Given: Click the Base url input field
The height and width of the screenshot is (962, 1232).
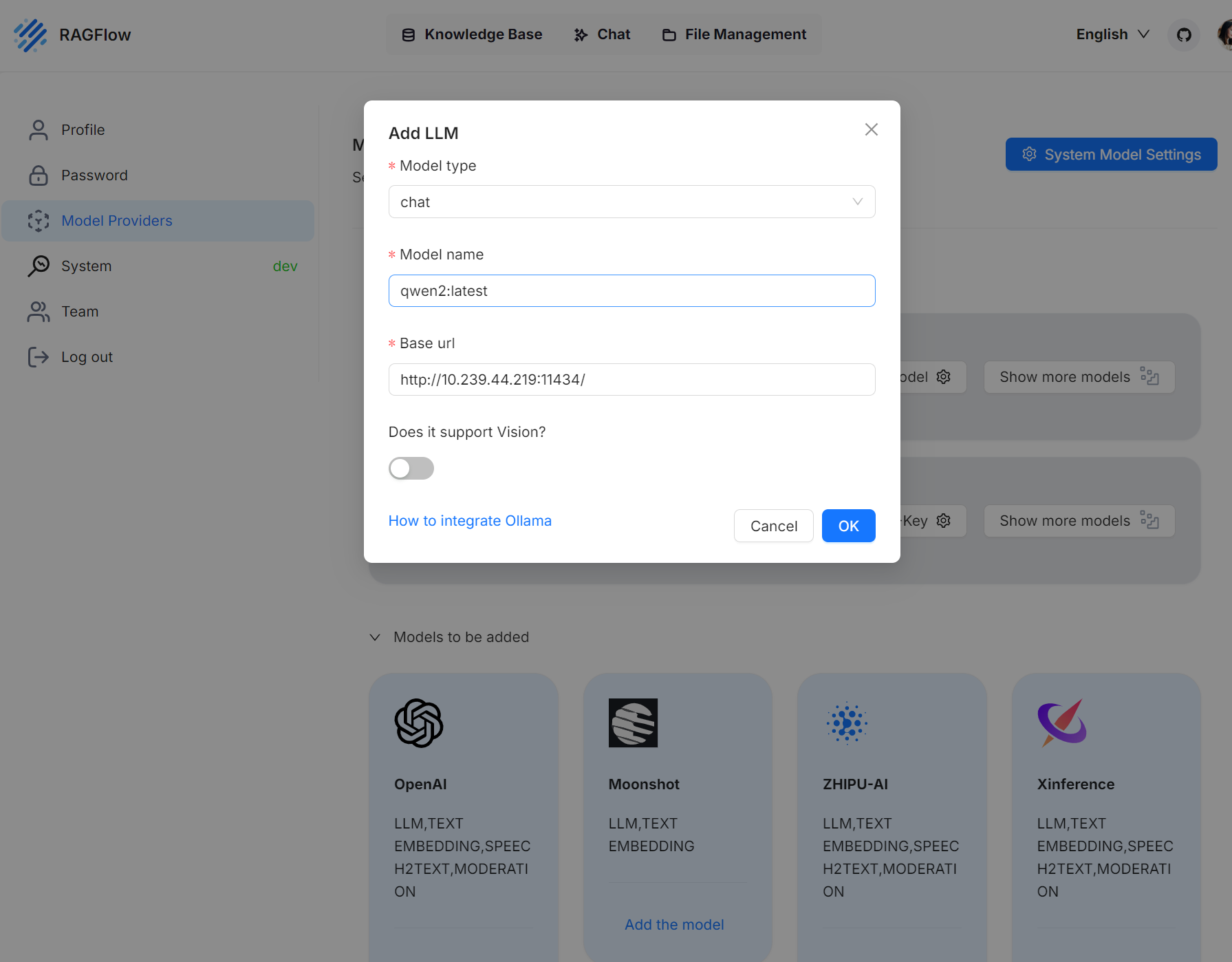Looking at the screenshot, I should pyautogui.click(x=631, y=379).
